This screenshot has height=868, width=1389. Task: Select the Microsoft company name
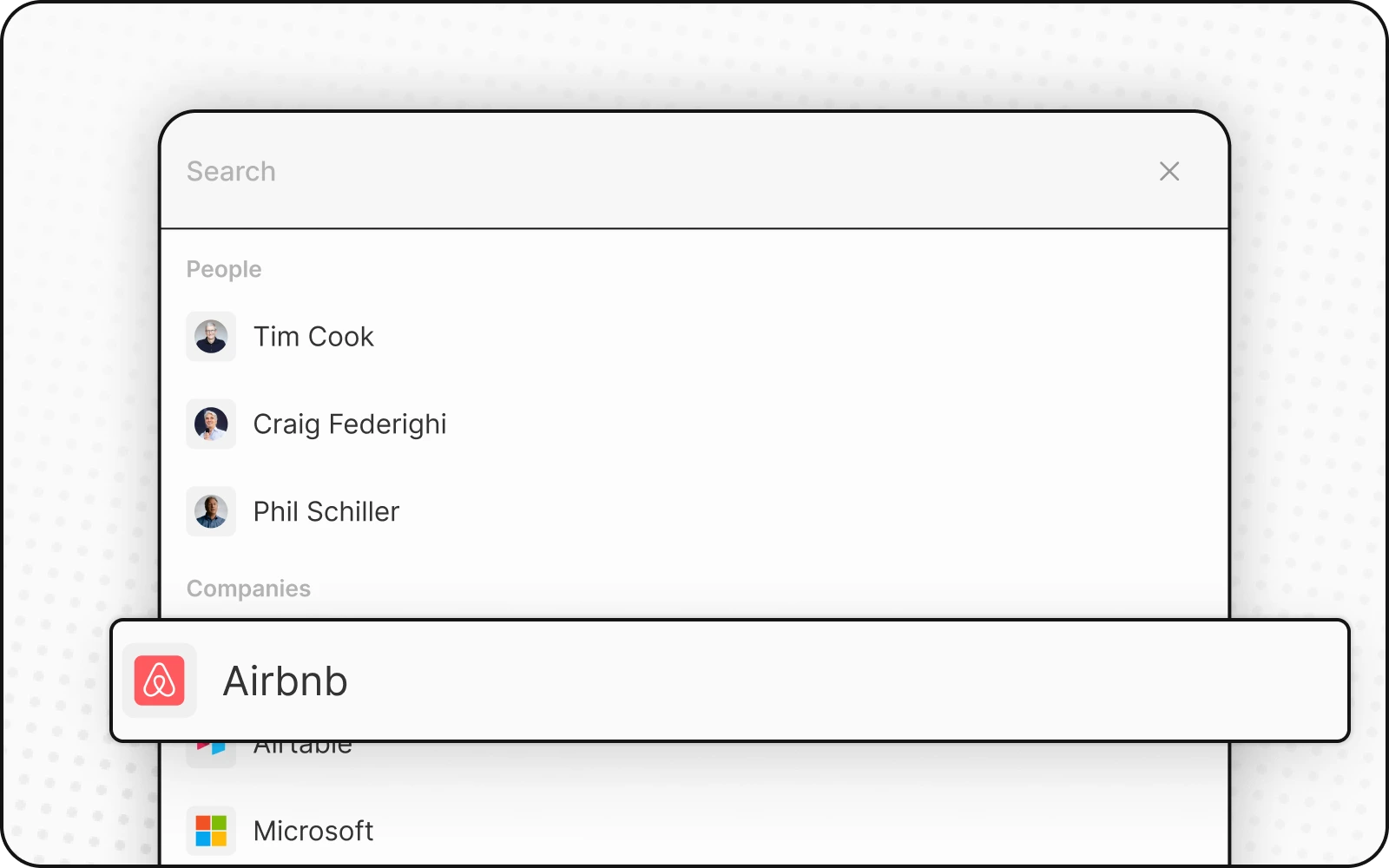click(313, 831)
